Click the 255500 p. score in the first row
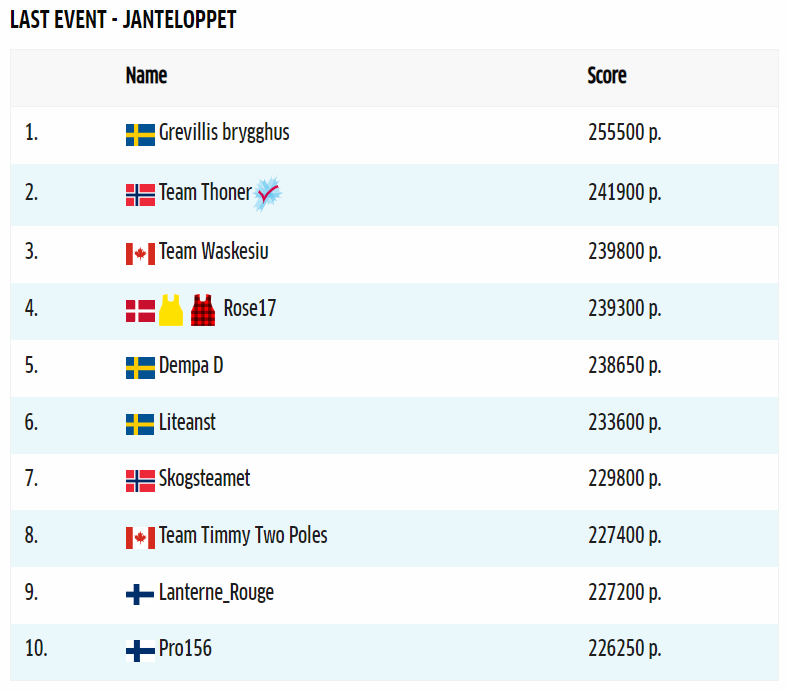Screen dimensions: 788x691 625,133
